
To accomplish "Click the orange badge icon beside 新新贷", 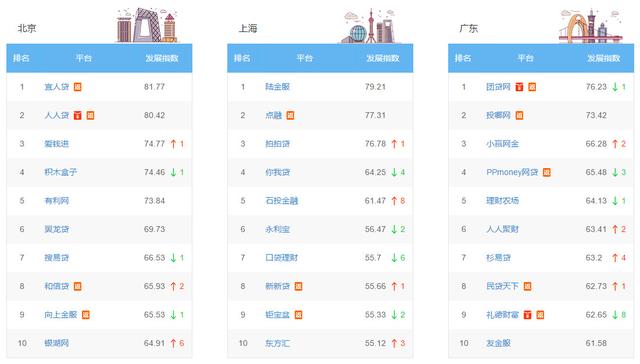I will pyautogui.click(x=298, y=286).
